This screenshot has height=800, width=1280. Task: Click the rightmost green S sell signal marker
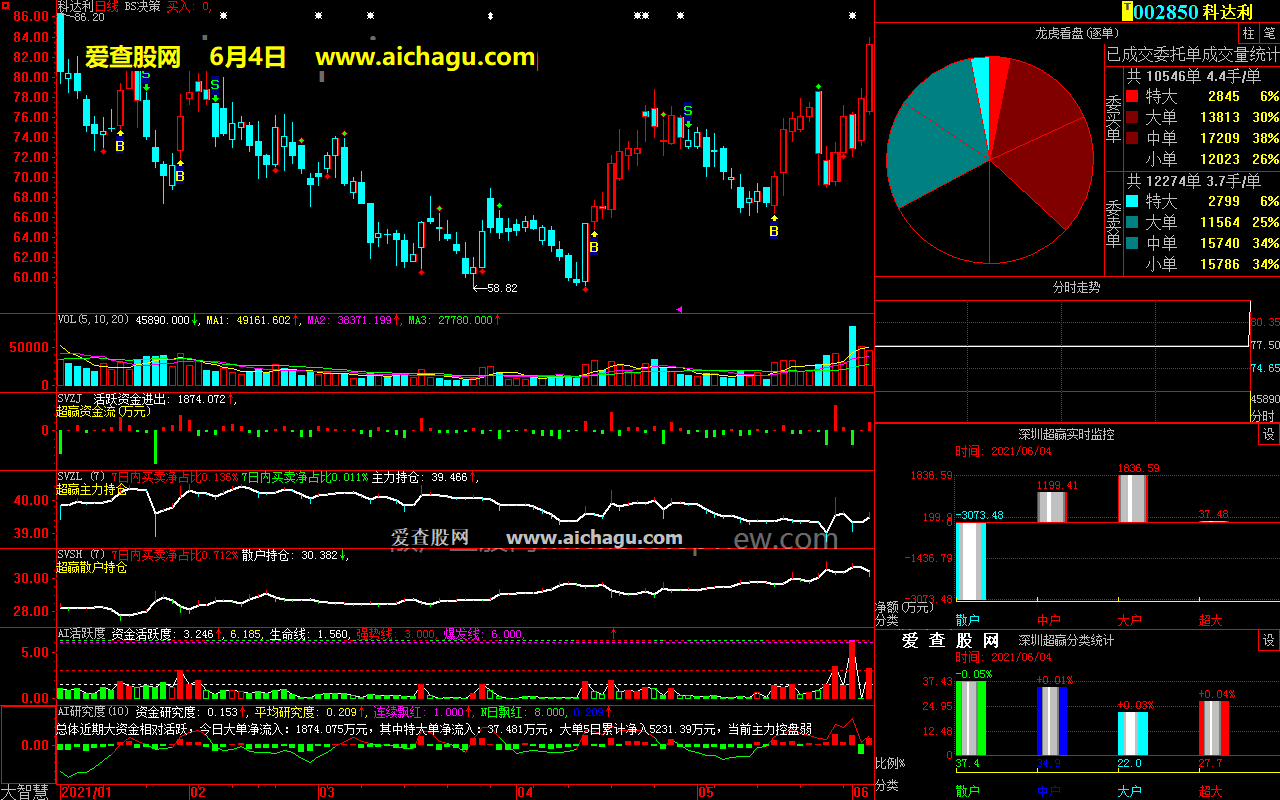[x=687, y=110]
